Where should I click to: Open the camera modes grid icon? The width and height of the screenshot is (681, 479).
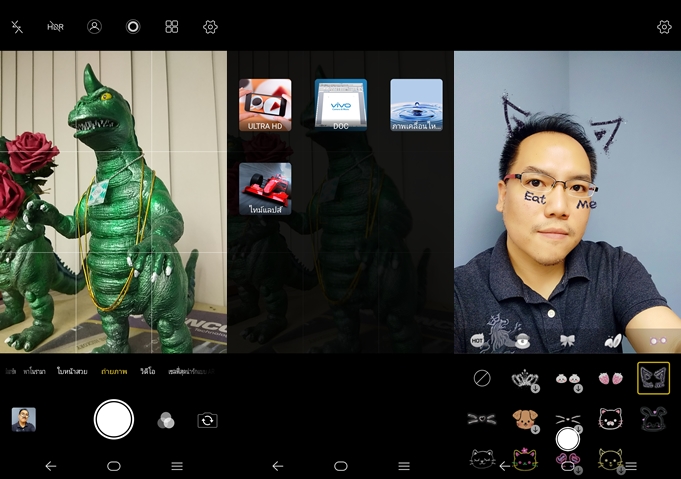172,27
